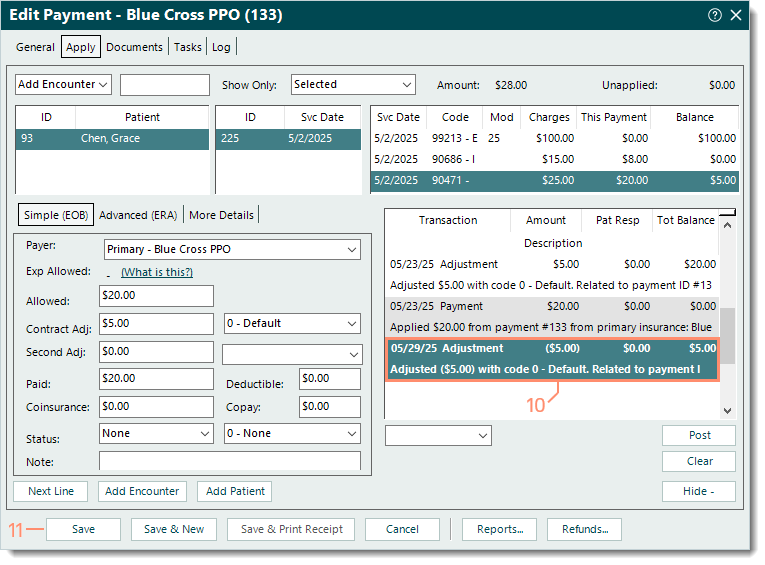Click the Balance column header

point(694,118)
